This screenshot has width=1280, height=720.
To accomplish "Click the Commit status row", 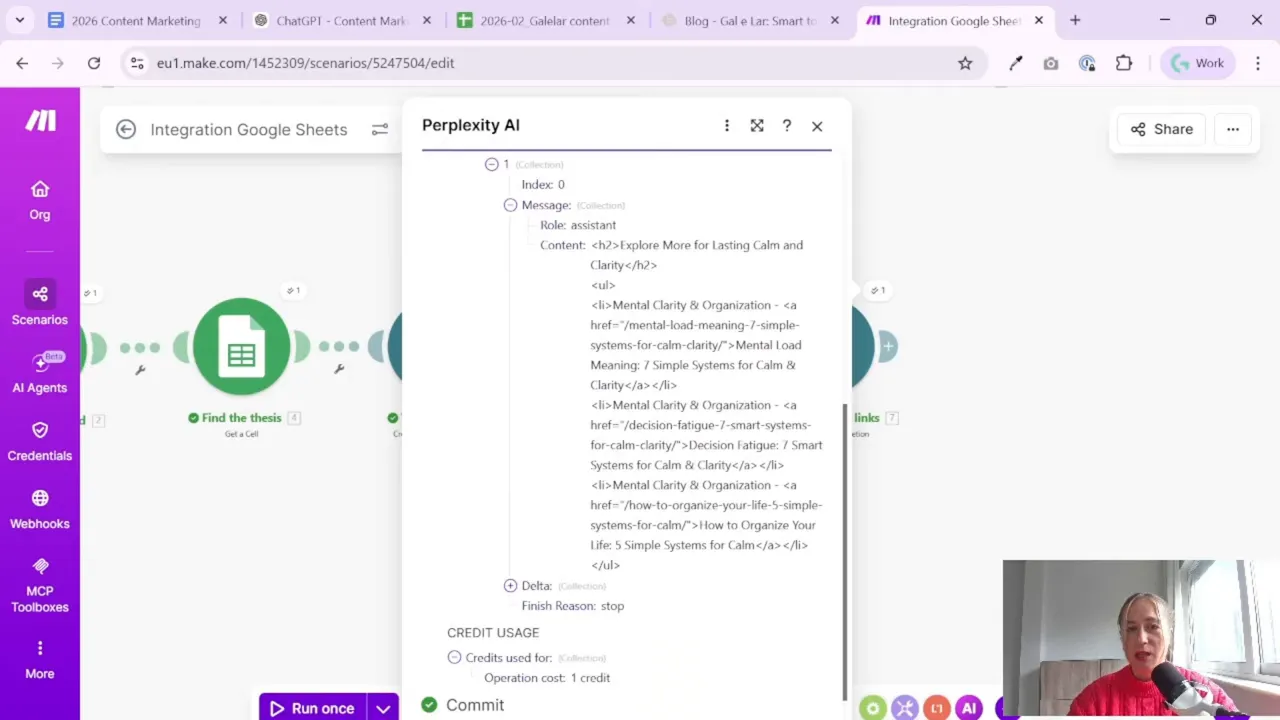I will [x=463, y=705].
